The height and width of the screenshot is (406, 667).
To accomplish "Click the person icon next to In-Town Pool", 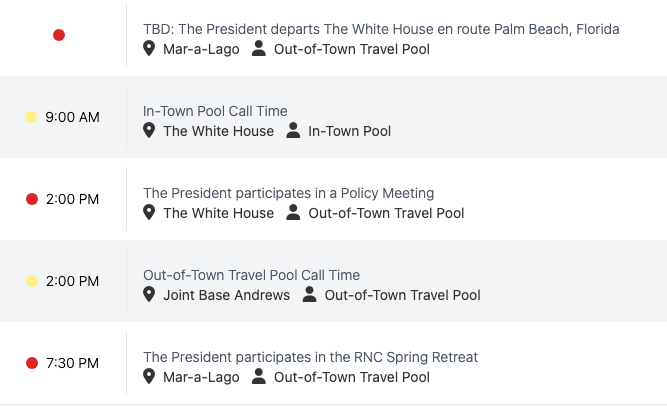I will pos(293,131).
